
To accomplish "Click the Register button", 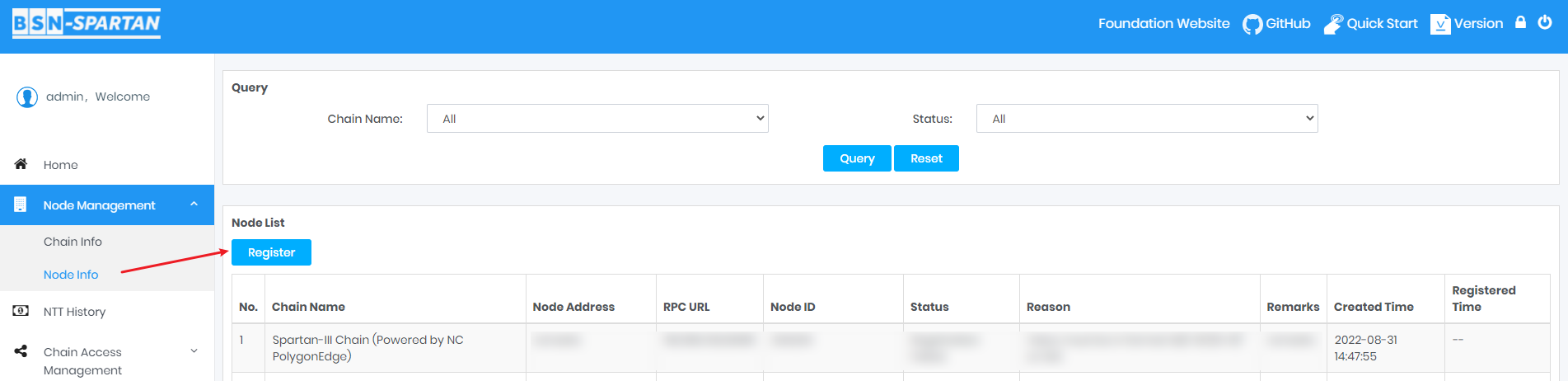I will click(x=271, y=252).
